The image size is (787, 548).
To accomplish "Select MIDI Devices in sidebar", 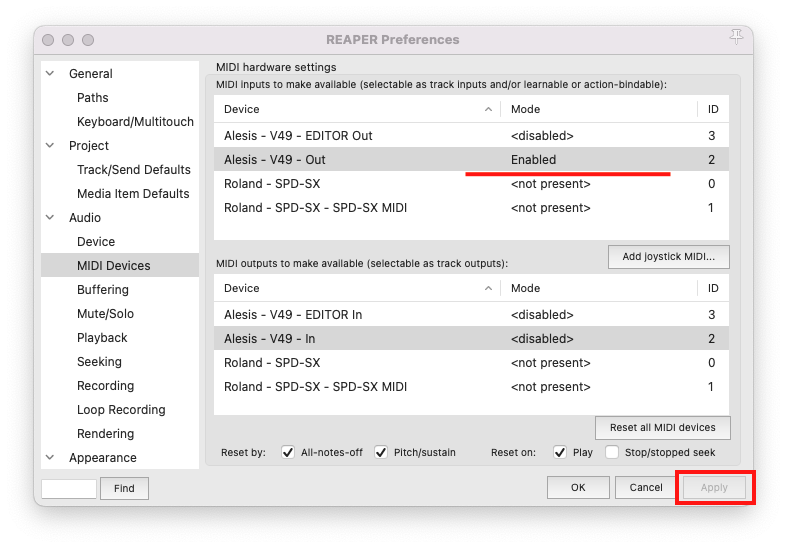I will (120, 265).
